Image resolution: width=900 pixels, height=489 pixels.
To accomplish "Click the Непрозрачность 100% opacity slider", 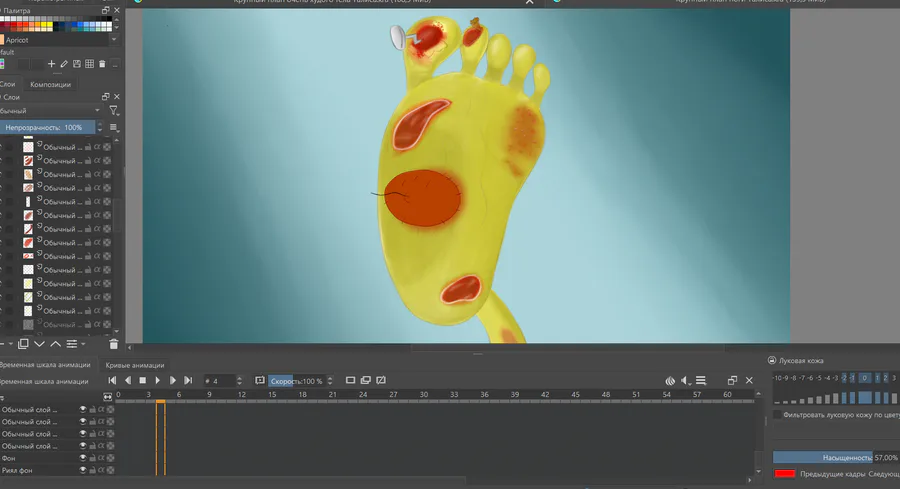I will click(x=48, y=127).
